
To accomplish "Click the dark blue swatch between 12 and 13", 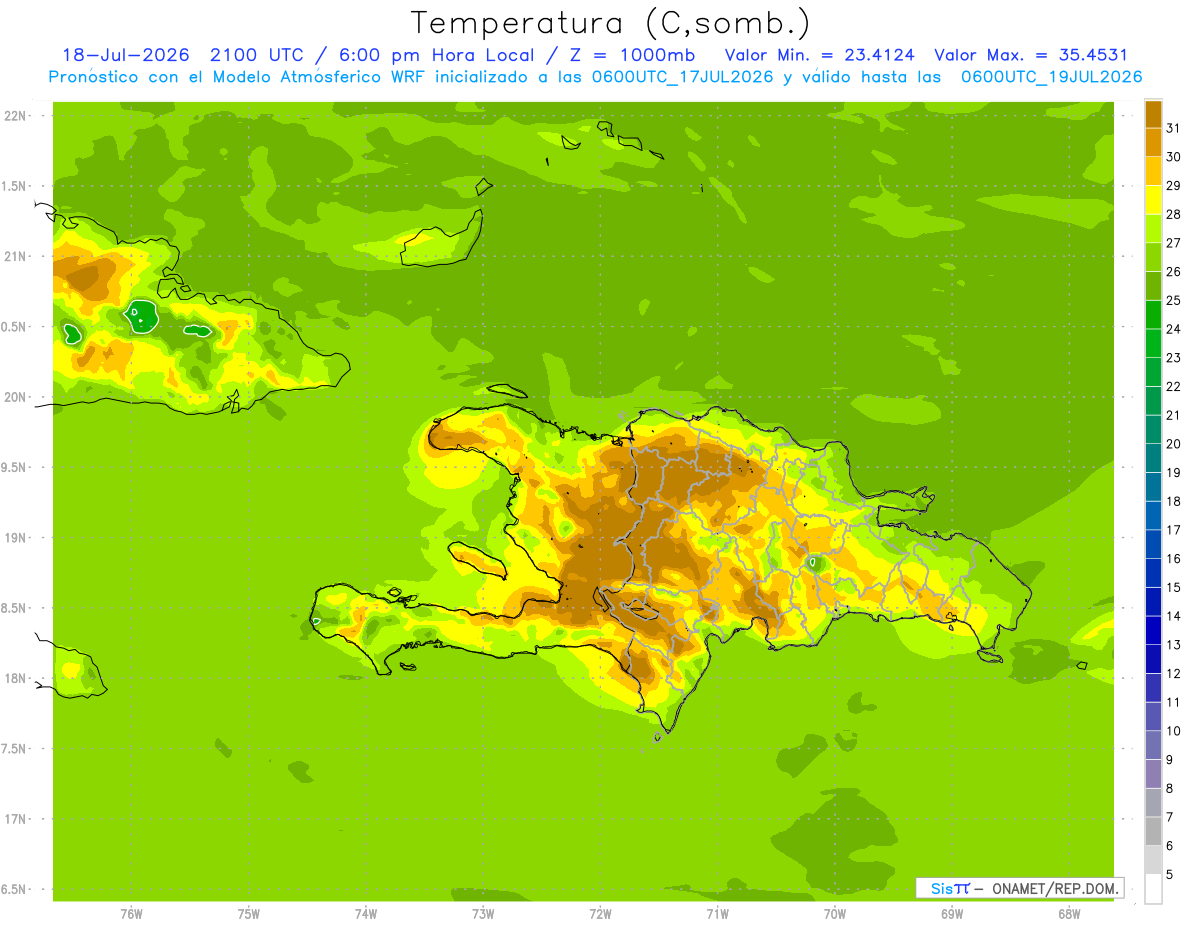I will [1153, 659].
